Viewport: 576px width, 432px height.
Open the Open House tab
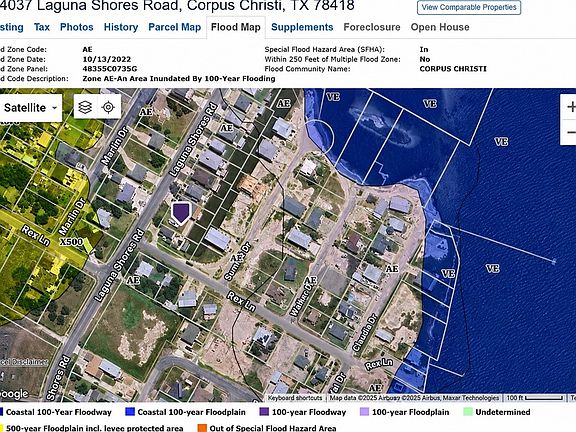[440, 27]
